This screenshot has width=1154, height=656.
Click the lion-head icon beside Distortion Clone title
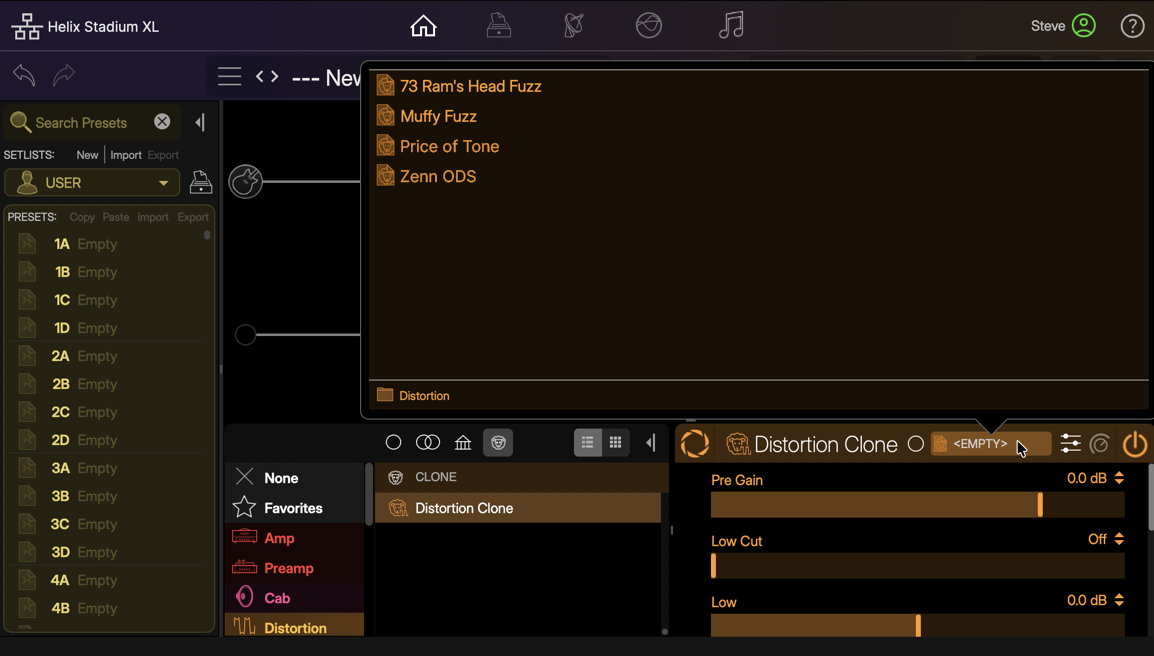click(x=737, y=444)
